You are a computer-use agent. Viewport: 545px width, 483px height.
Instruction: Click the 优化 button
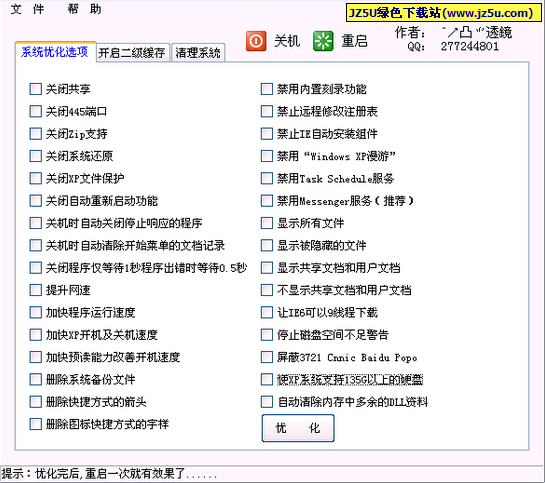pyautogui.click(x=298, y=428)
